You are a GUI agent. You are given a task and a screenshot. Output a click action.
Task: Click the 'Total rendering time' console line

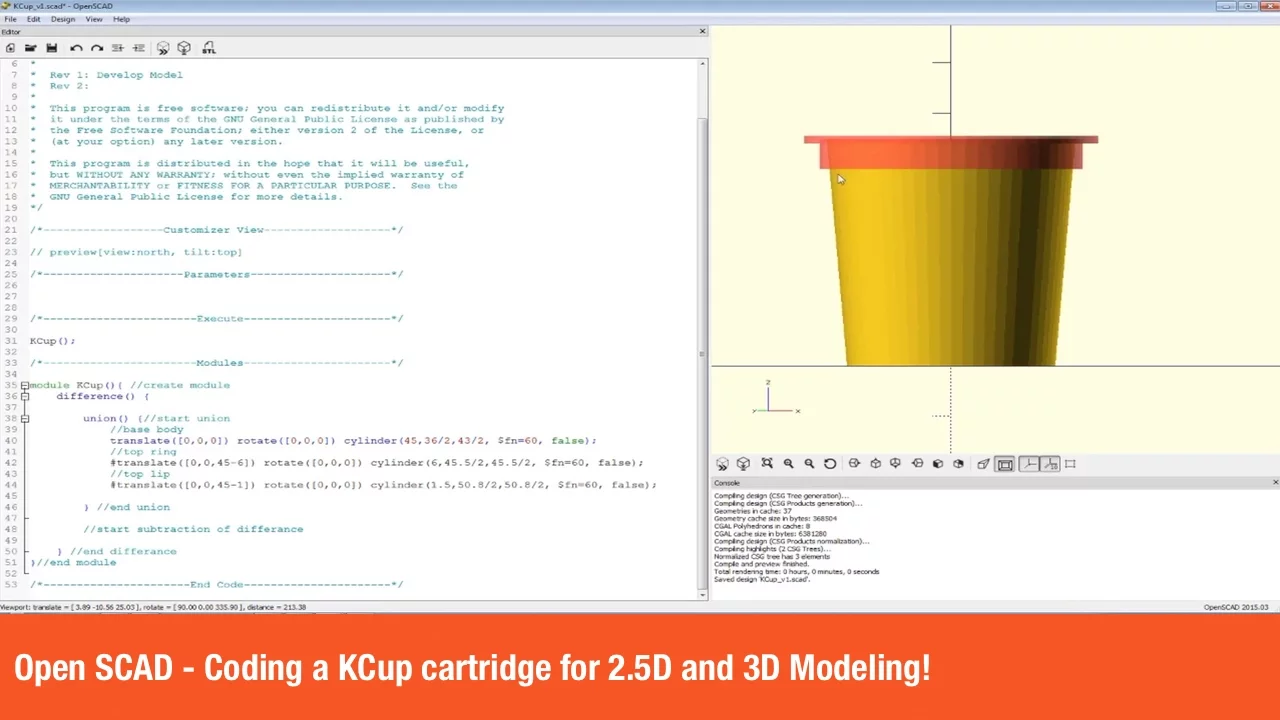pos(797,572)
